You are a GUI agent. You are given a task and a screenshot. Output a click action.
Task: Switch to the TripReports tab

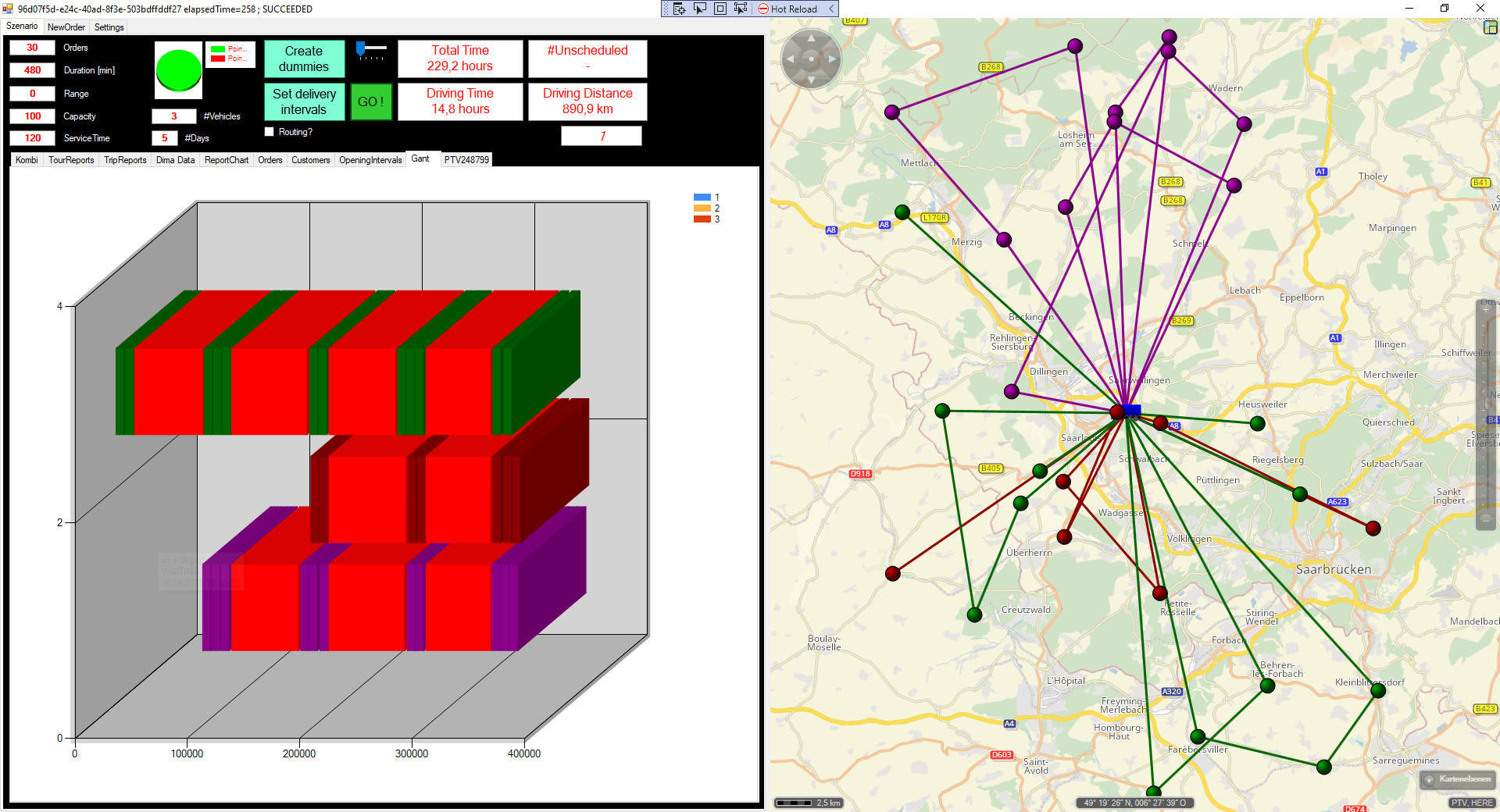pos(125,160)
